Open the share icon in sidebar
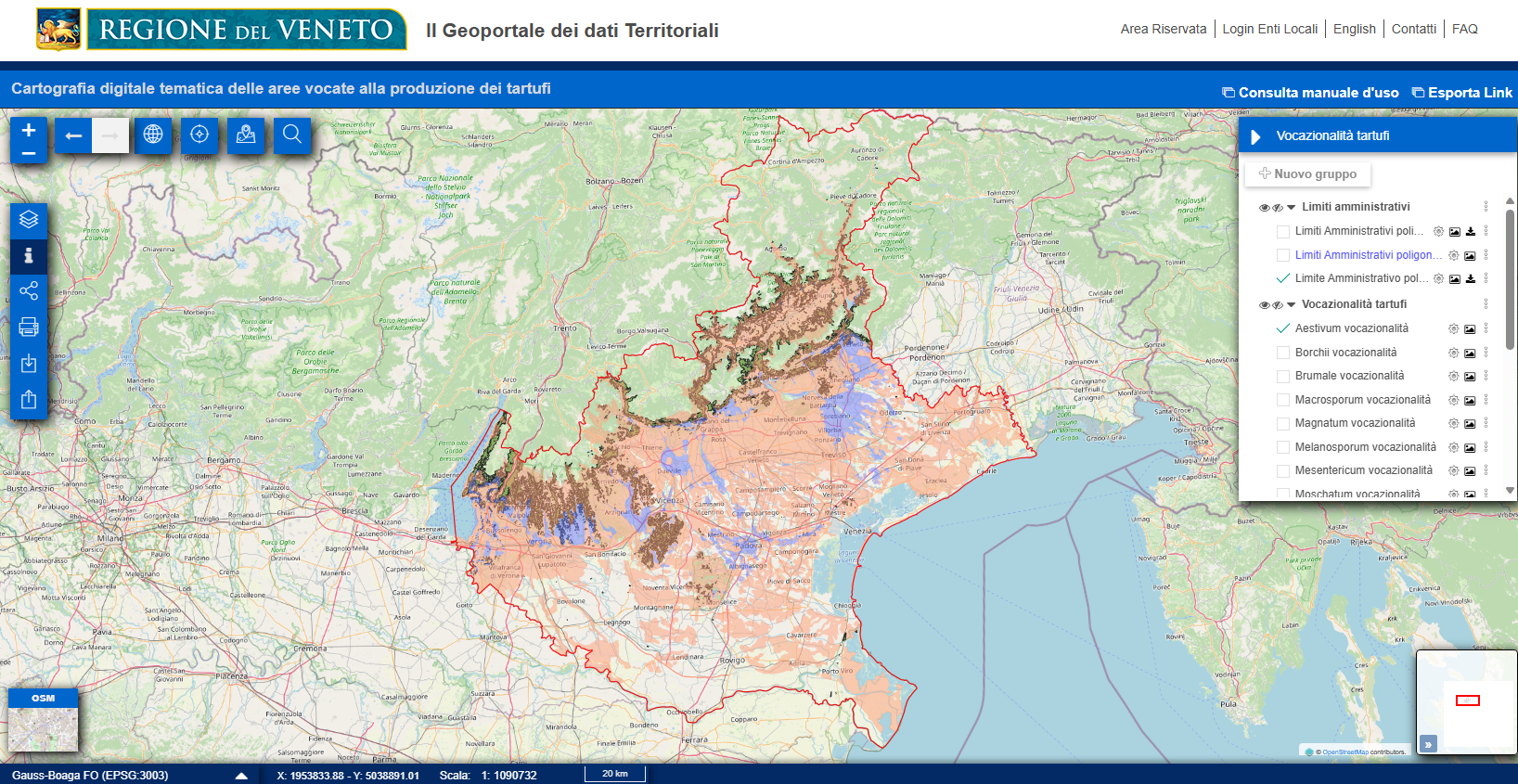This screenshot has height=784, width=1518. click(29, 291)
